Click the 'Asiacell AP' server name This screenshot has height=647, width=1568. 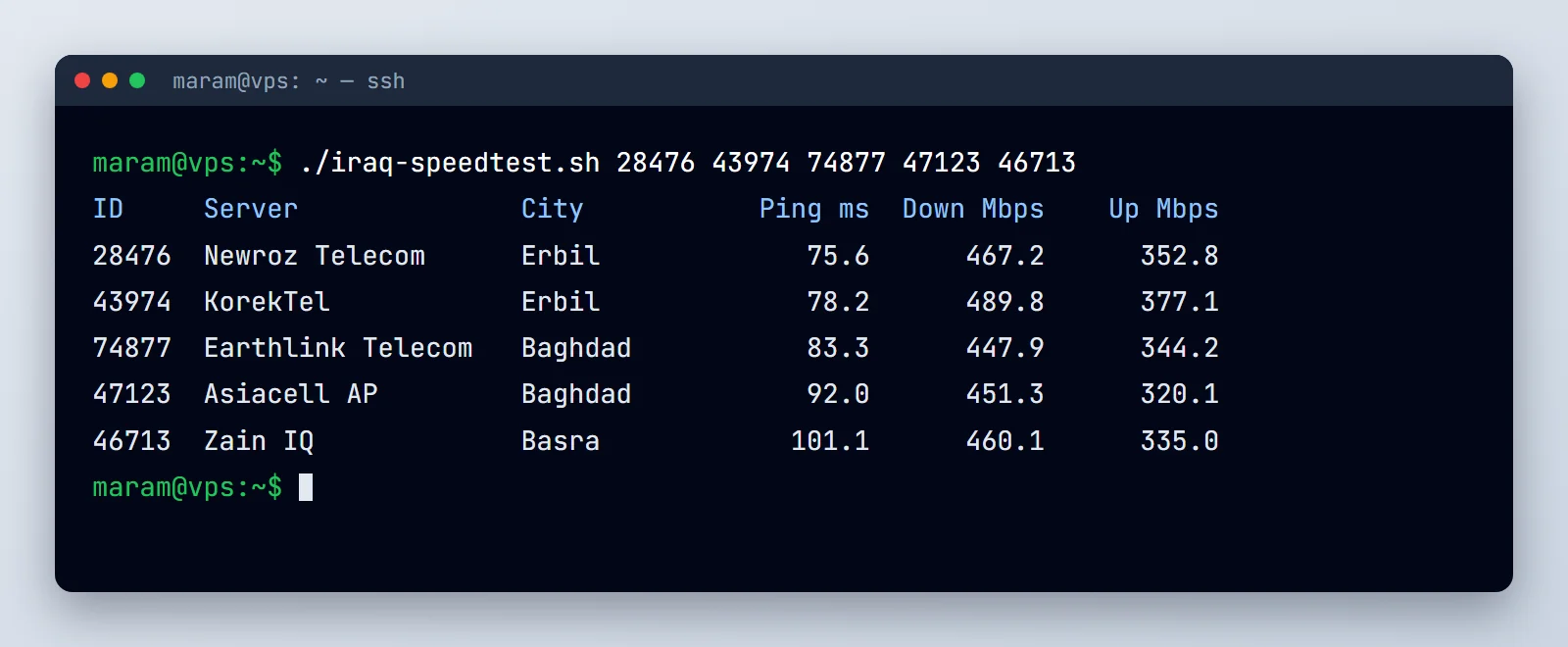click(x=291, y=394)
